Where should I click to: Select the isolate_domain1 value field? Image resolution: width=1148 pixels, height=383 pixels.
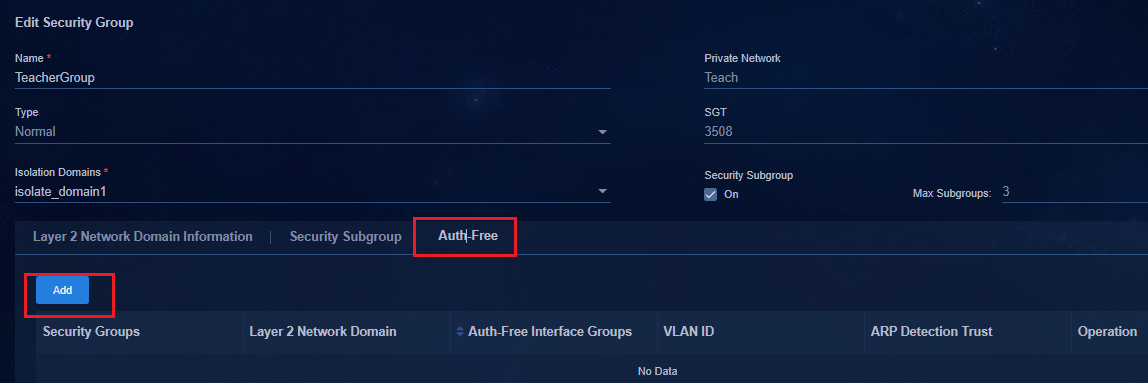point(313,191)
